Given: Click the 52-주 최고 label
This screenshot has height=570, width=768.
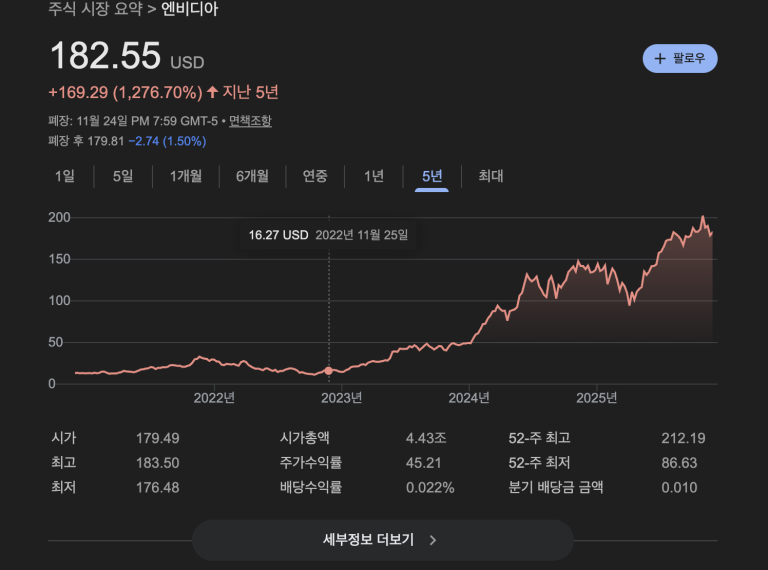Looking at the screenshot, I should tap(539, 438).
